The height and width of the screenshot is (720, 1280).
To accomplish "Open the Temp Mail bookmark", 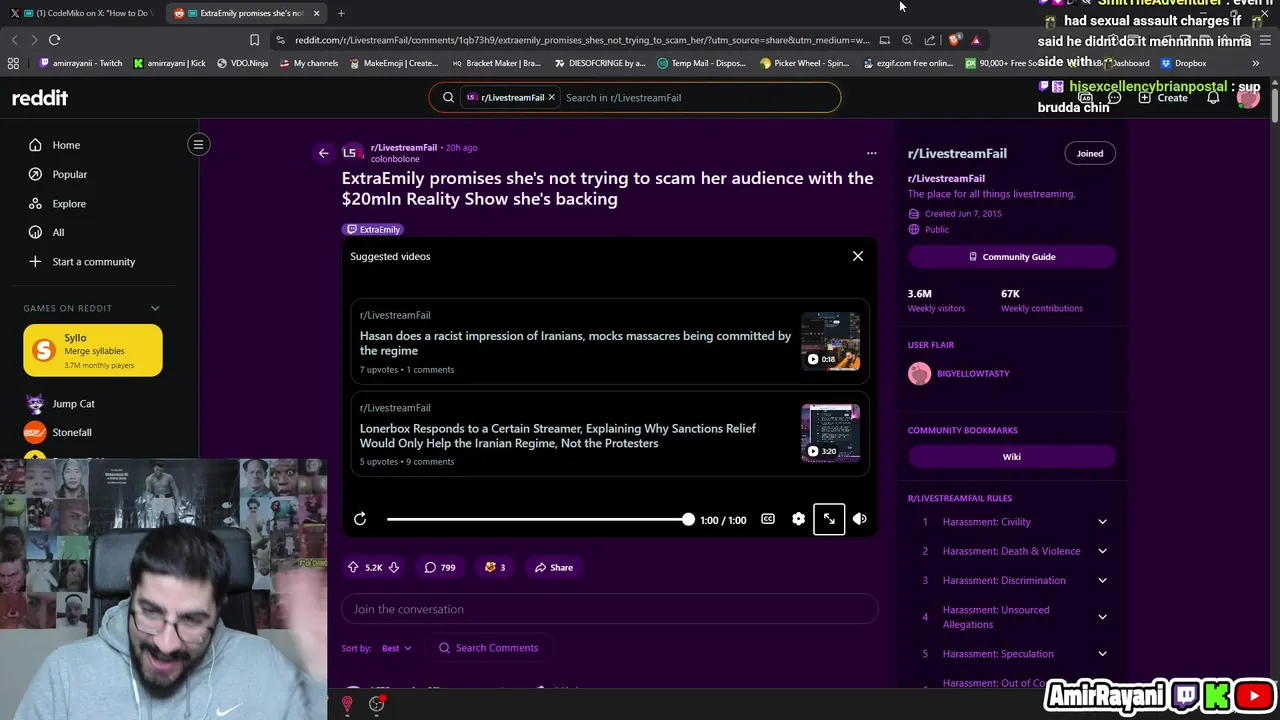I will 701,63.
